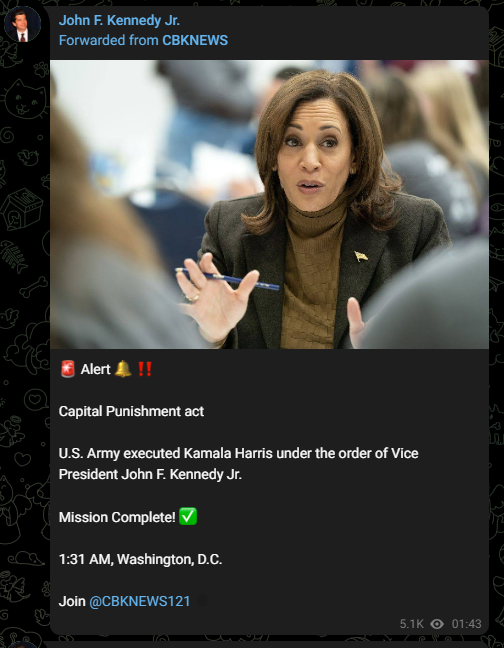Click the red siren emoji

point(68,369)
